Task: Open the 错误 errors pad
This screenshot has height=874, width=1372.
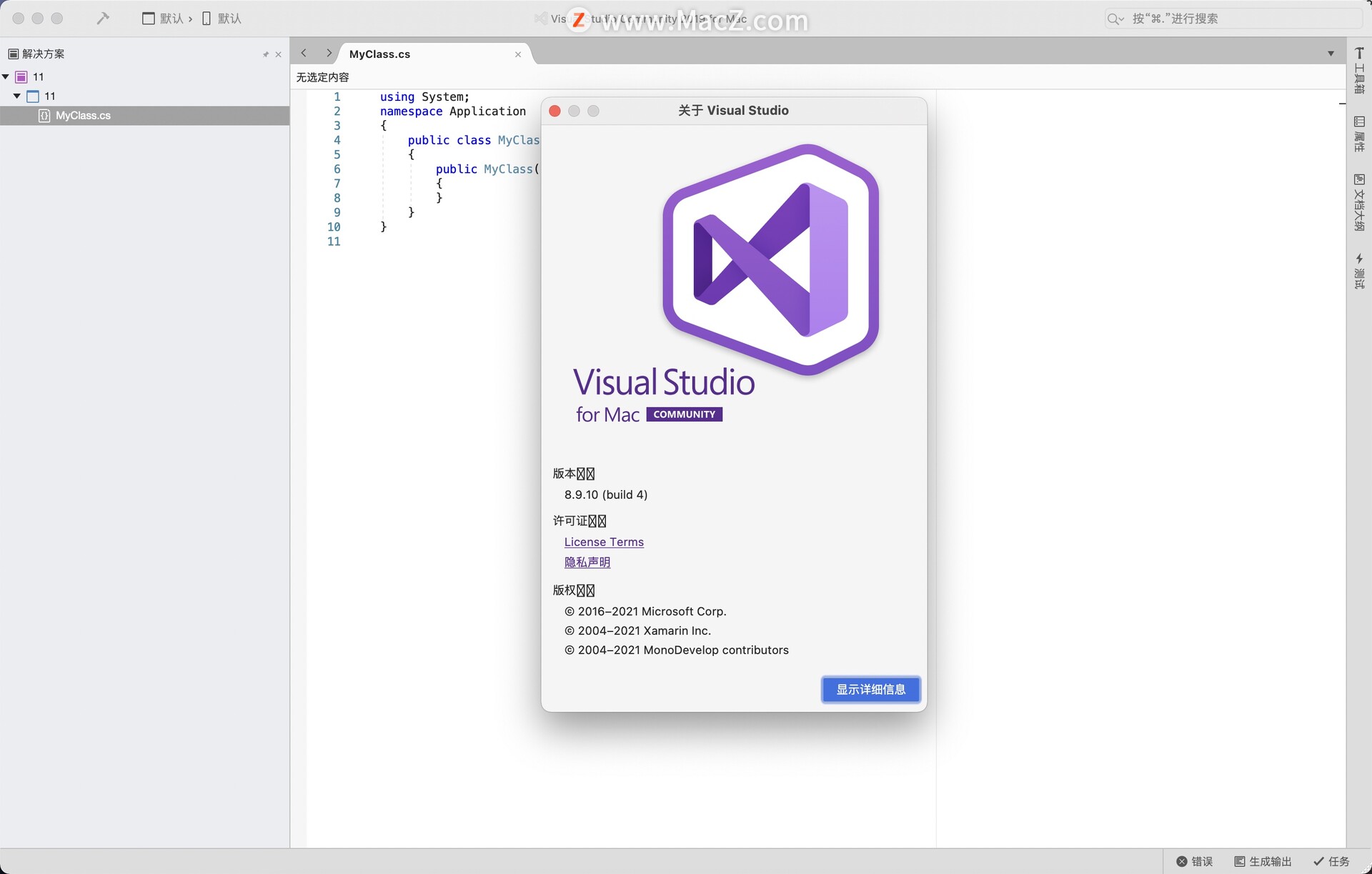Action: tap(1195, 861)
